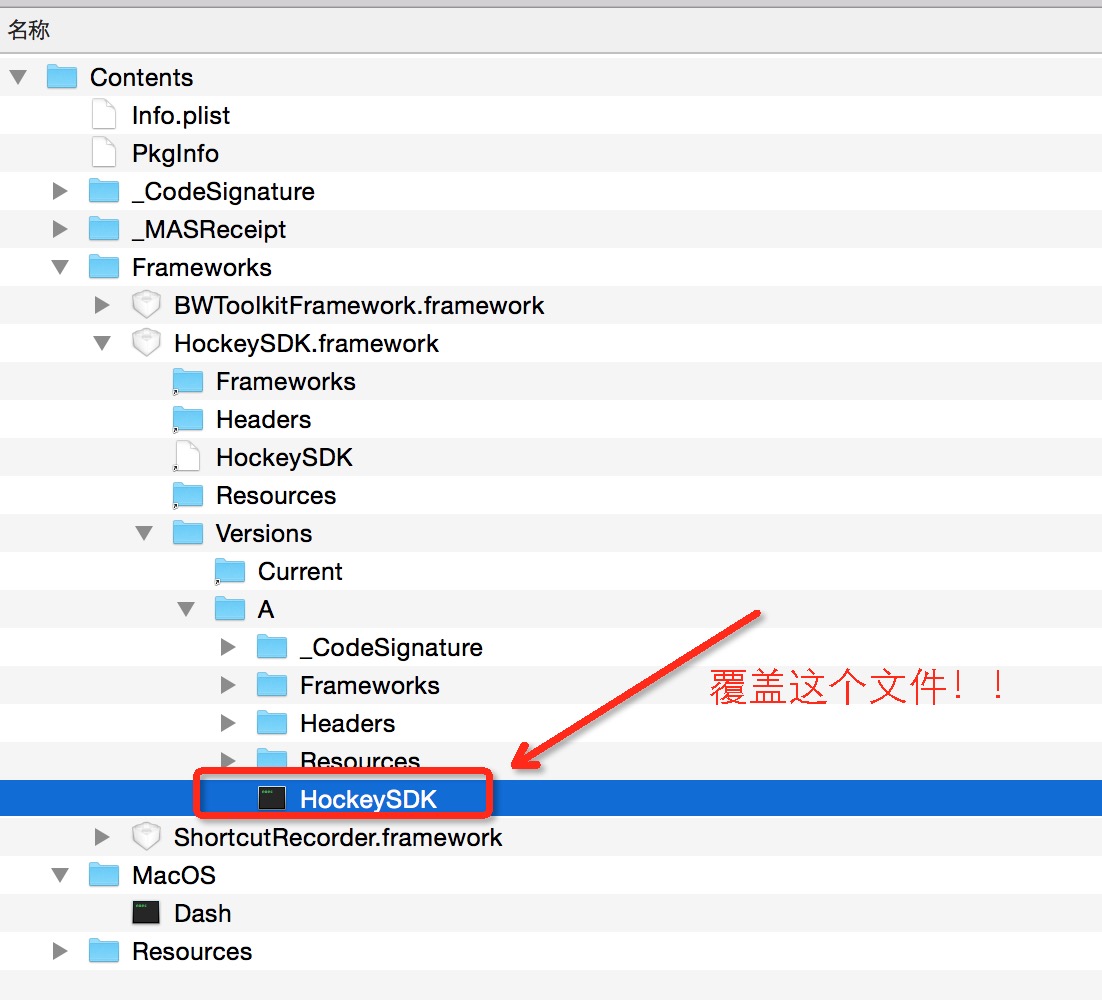1102x1000 pixels.
Task: Select the MacOS folder name
Action: (174, 875)
